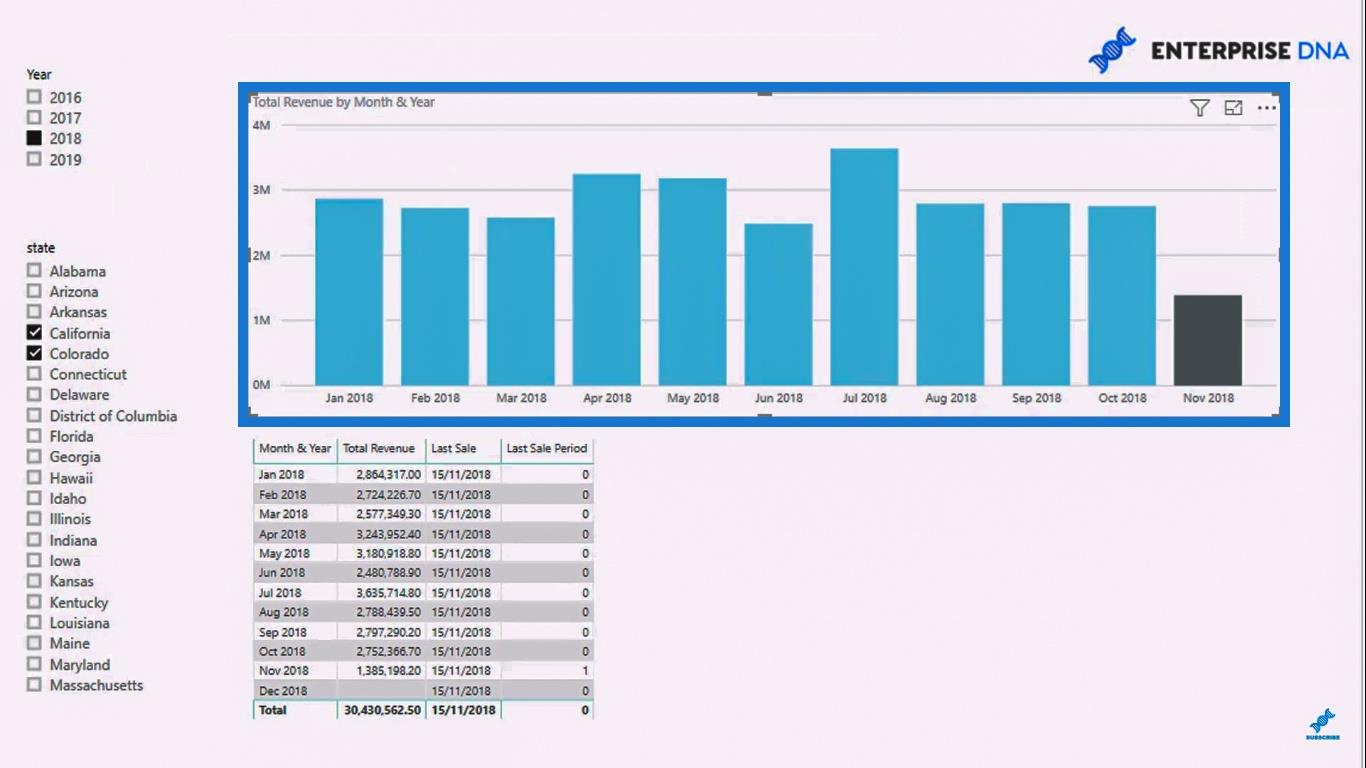Open the chart's More options ellipsis

click(x=1267, y=108)
